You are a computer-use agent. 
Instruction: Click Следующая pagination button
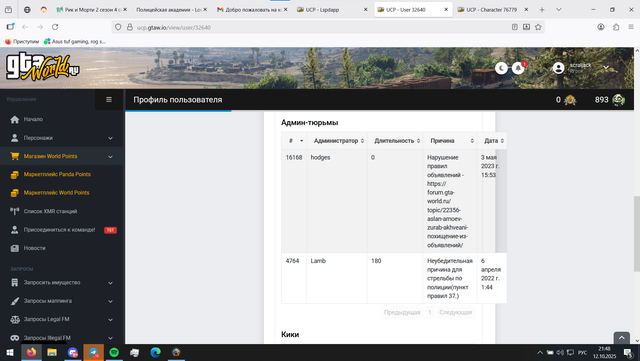tap(456, 312)
